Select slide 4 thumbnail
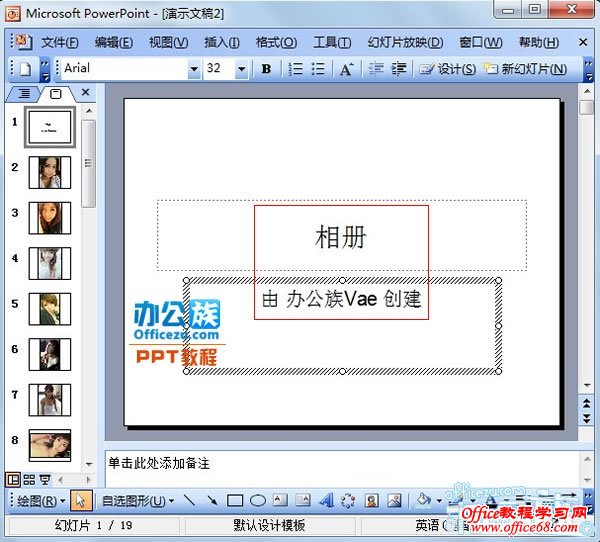 click(50, 263)
